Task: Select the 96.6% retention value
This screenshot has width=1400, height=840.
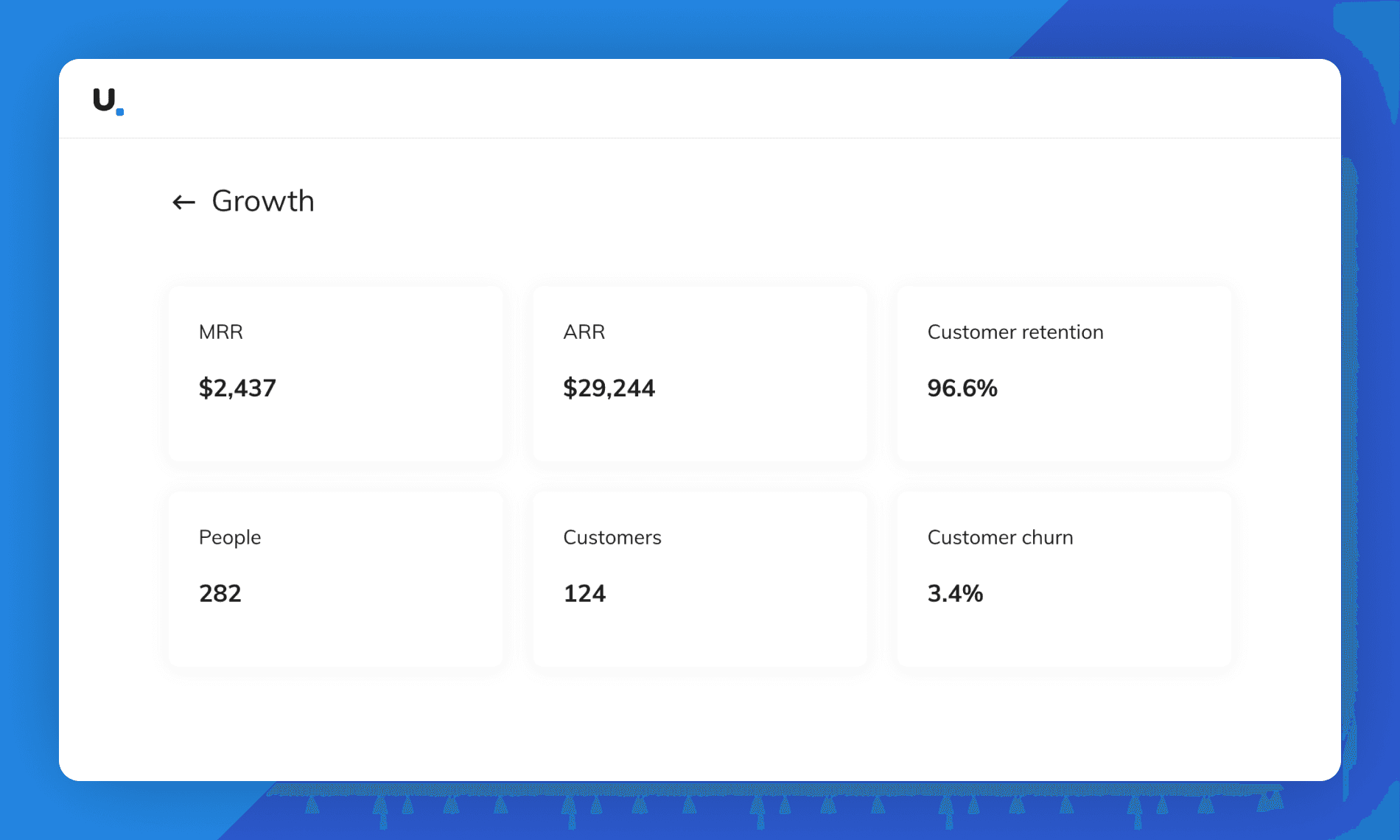Action: (x=962, y=388)
